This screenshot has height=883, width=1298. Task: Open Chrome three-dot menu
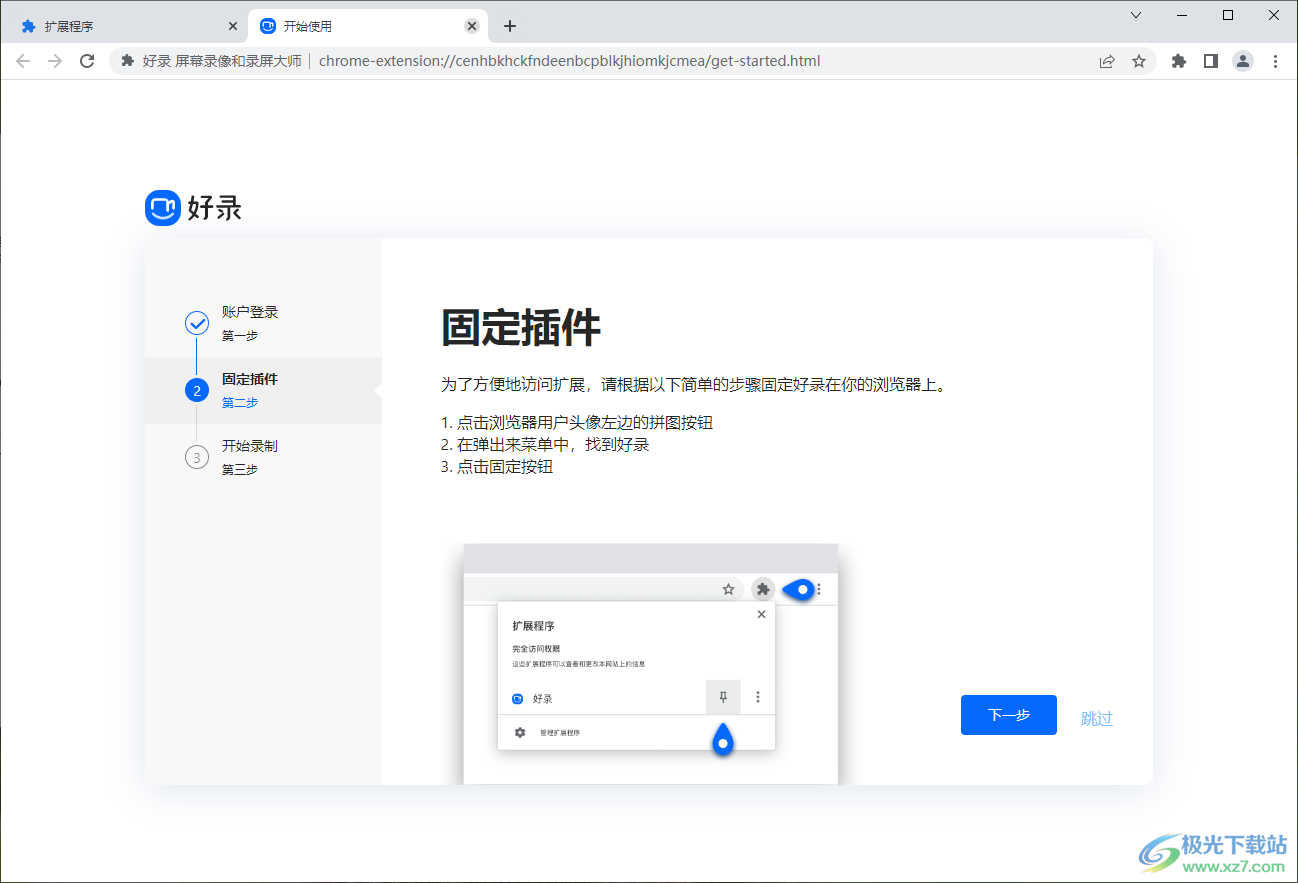coord(1275,61)
